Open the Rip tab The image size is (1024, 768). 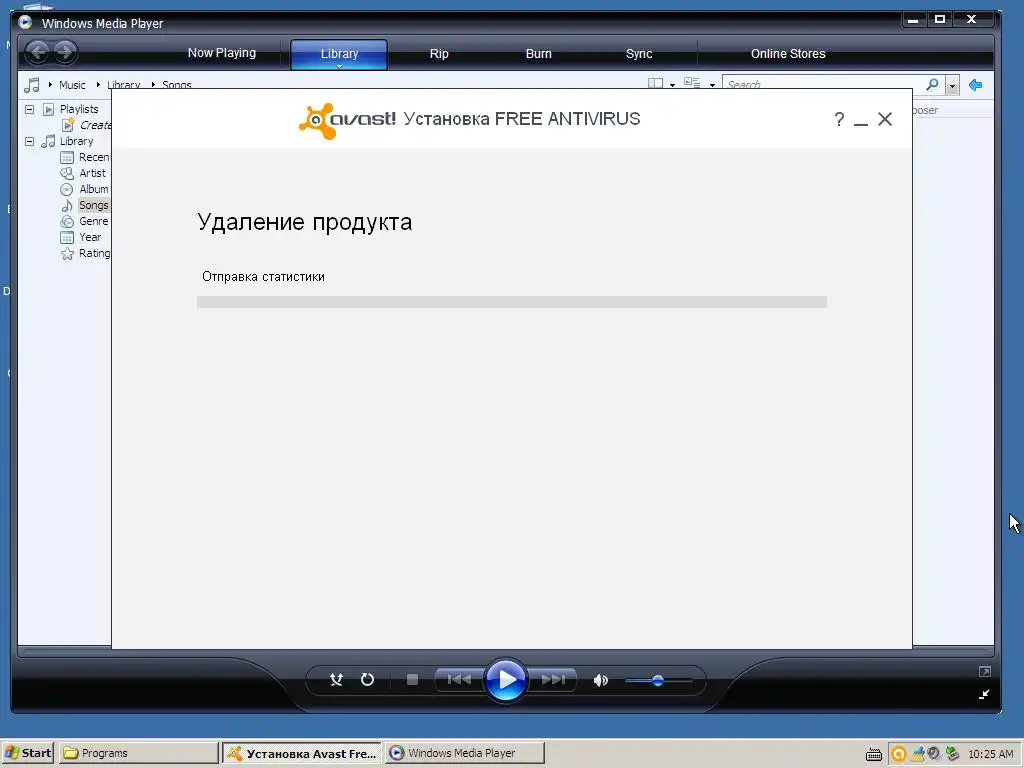[439, 54]
